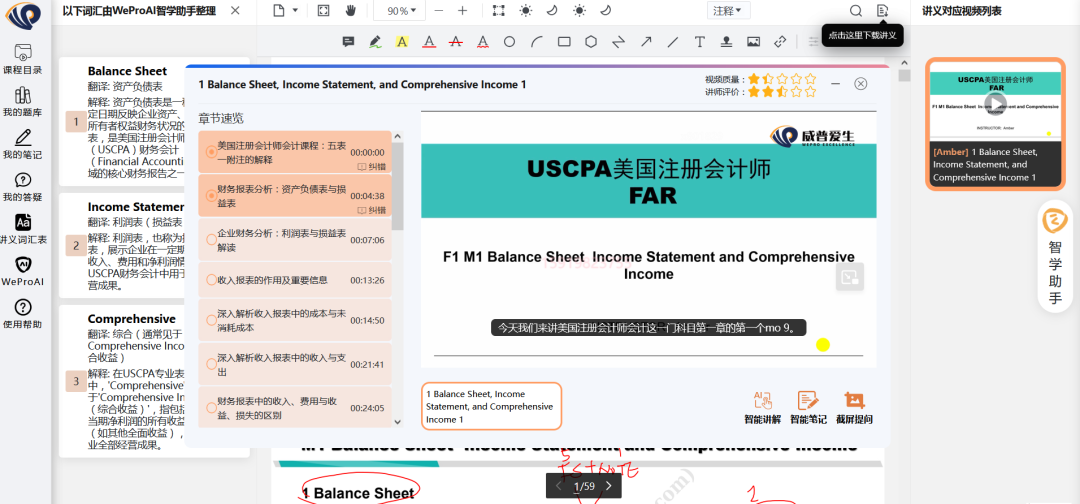Open the 90% zoom level dropdown
The width and height of the screenshot is (1080, 504).
(x=400, y=10)
